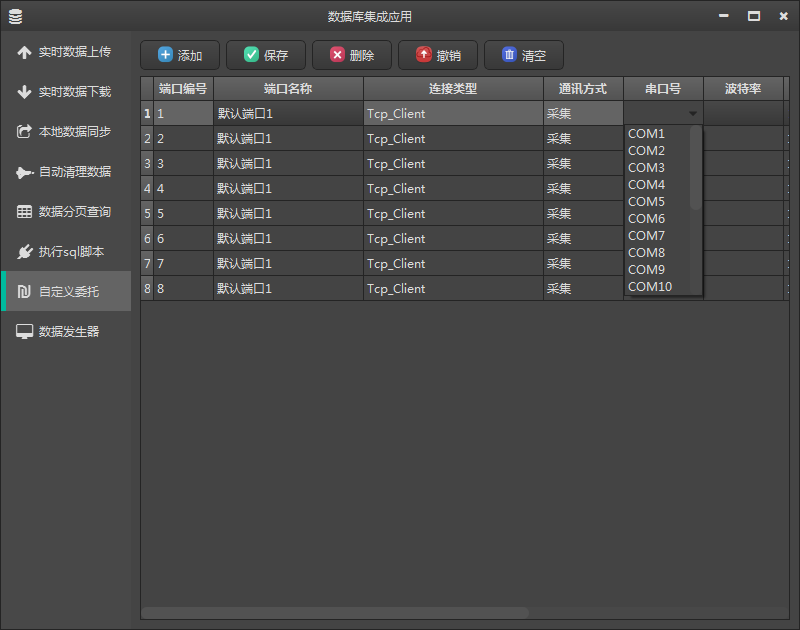Click the 删除 delete button
Viewport: 800px width, 630px height.
click(352, 55)
